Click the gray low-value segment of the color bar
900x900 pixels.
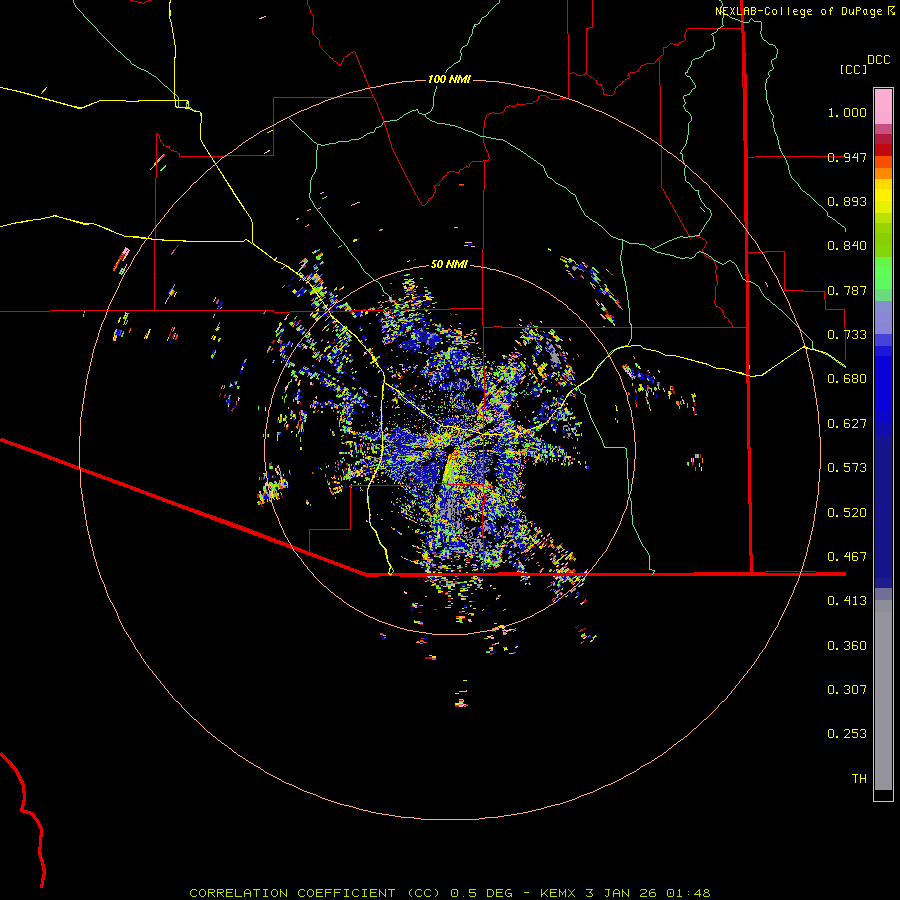point(883,695)
